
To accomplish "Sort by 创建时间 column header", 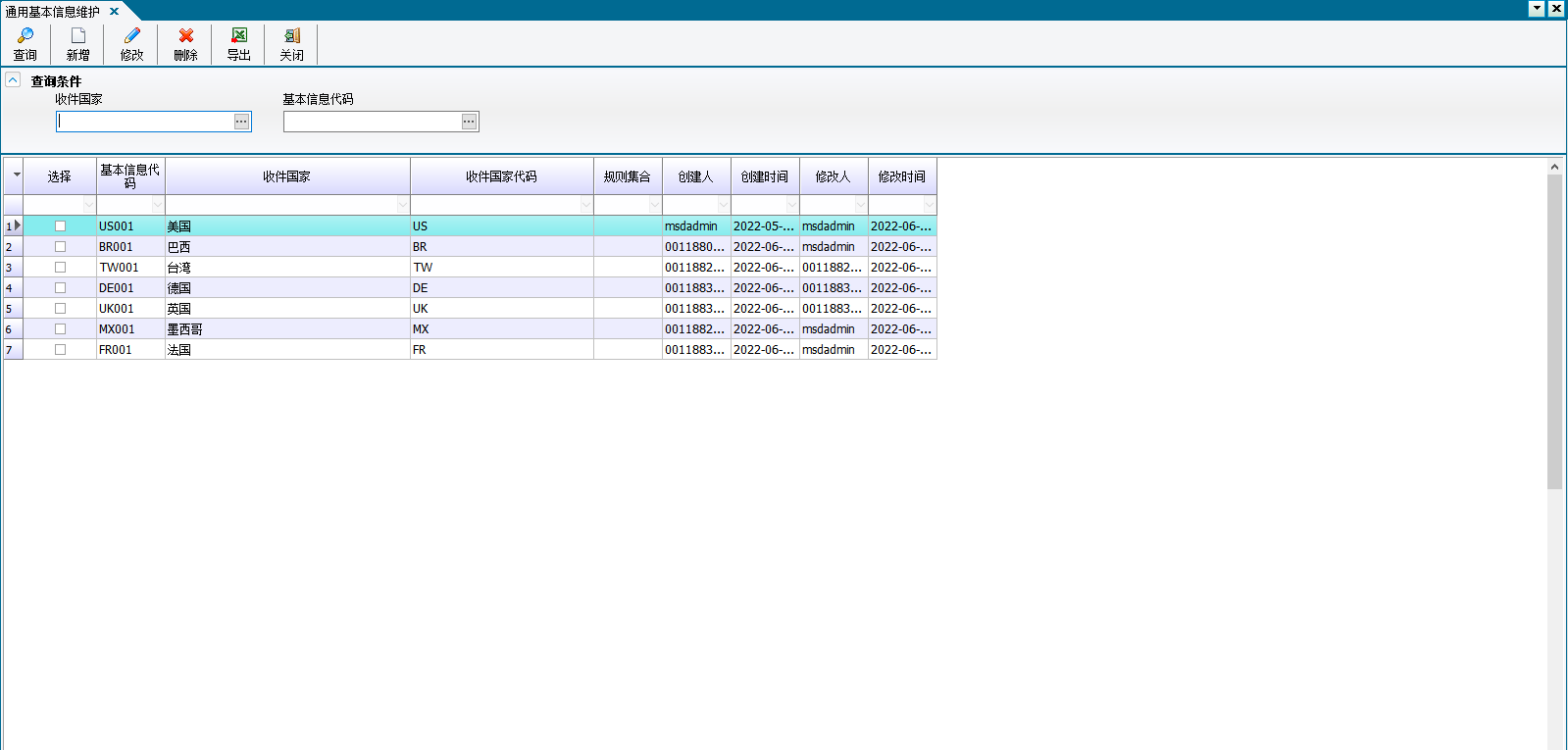I will (x=765, y=176).
